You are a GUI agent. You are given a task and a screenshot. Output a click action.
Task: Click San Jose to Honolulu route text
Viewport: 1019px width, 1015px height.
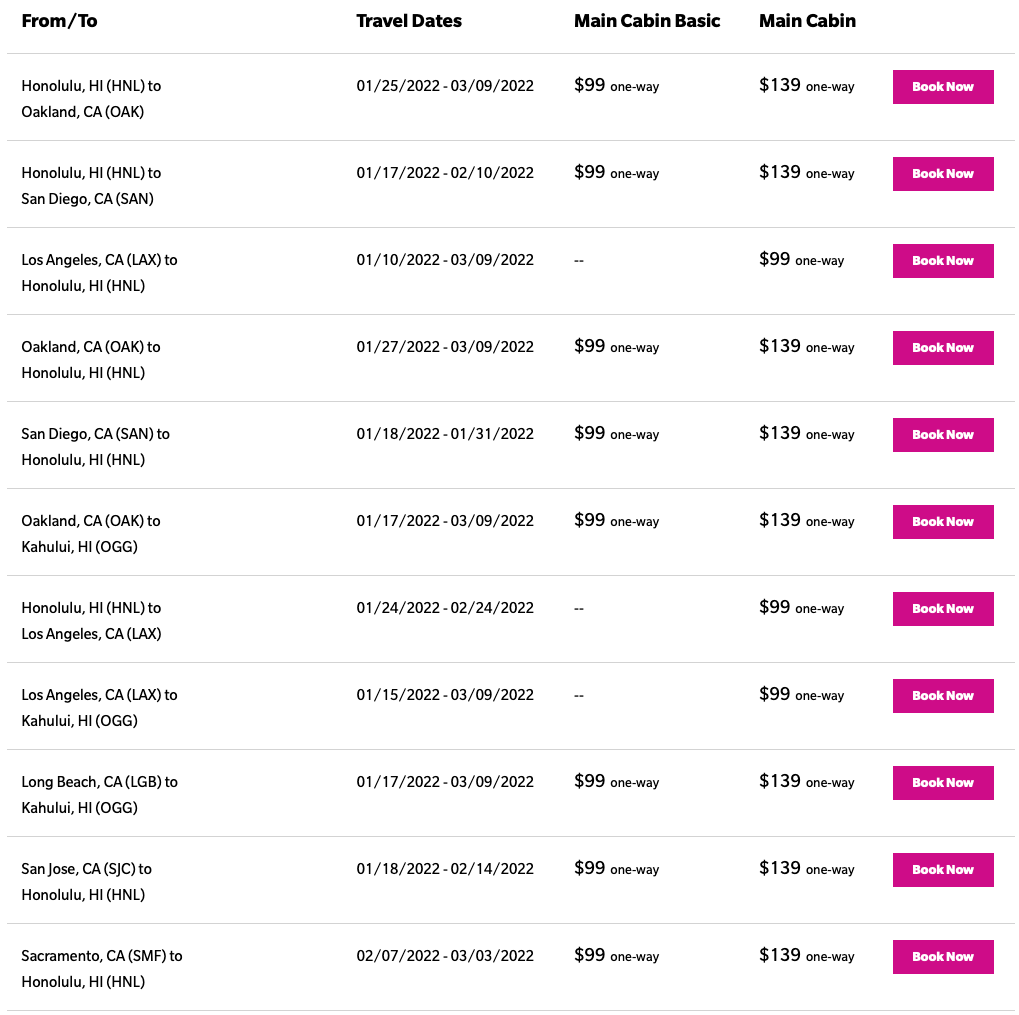pos(86,882)
